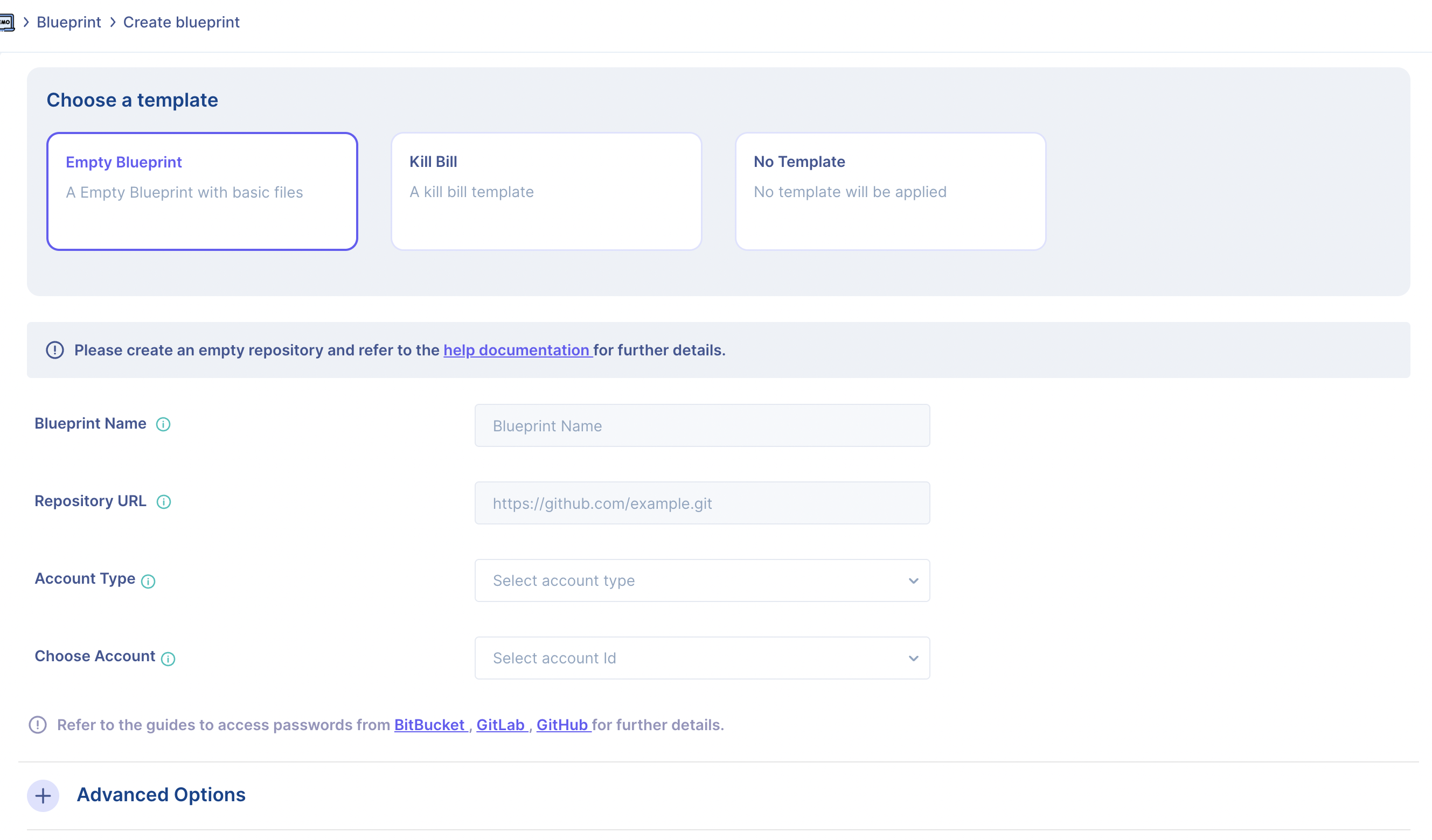Click the plus icon for Advanced Options
The height and width of the screenshot is (840, 1432).
(43, 795)
